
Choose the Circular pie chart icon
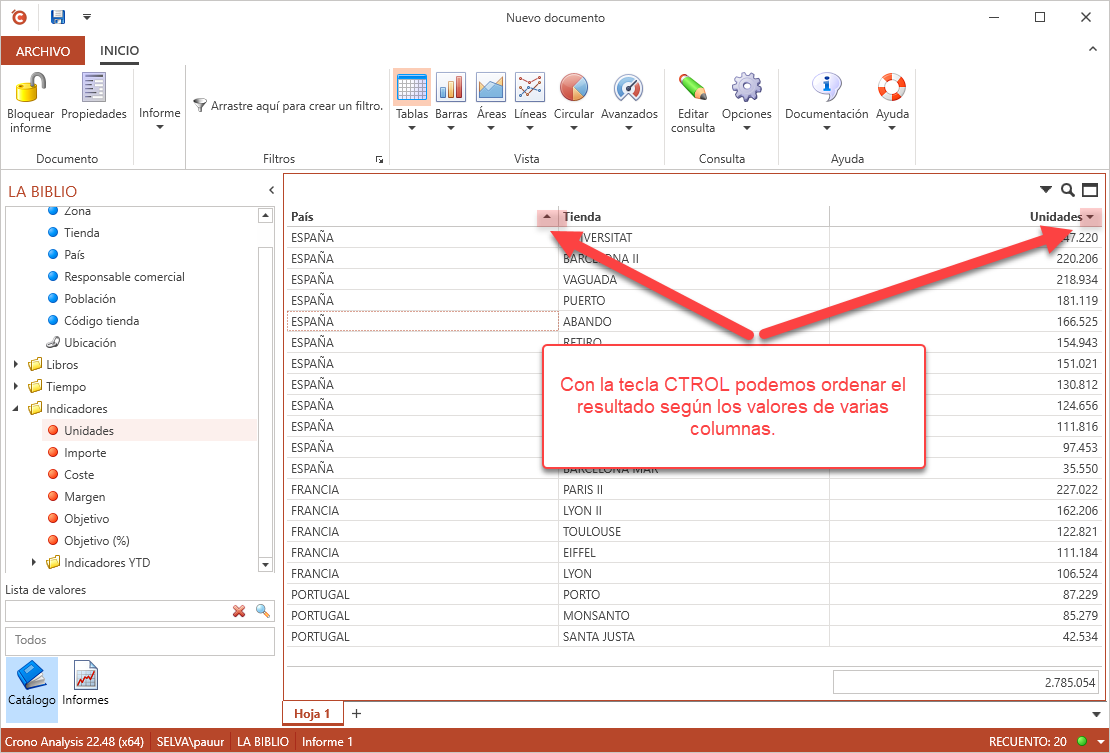point(573,88)
